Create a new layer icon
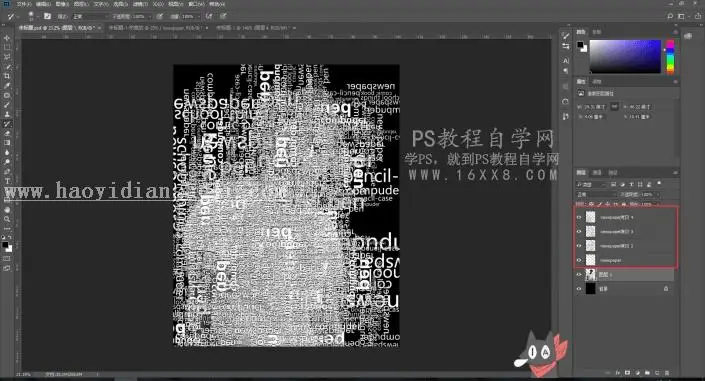Screen dimensions: 705x381 pyautogui.click(x=657, y=373)
